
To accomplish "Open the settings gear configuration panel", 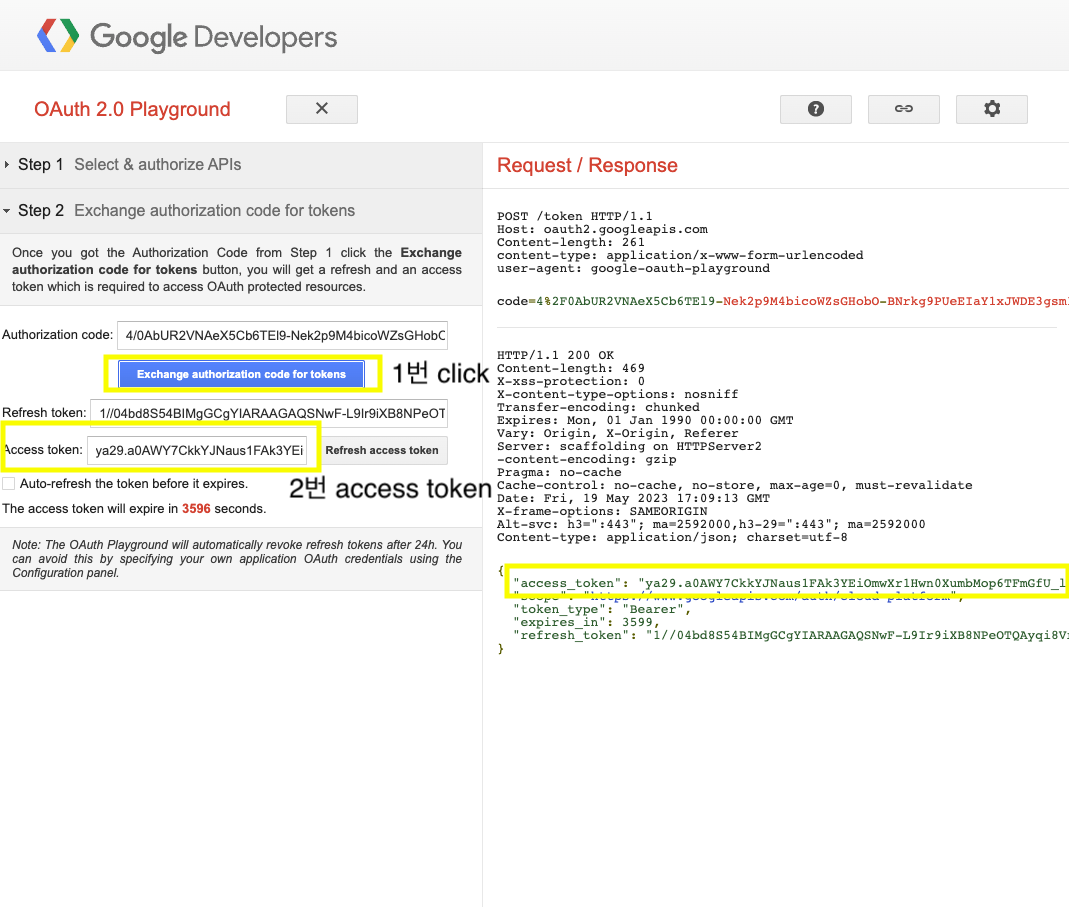I will (x=991, y=109).
